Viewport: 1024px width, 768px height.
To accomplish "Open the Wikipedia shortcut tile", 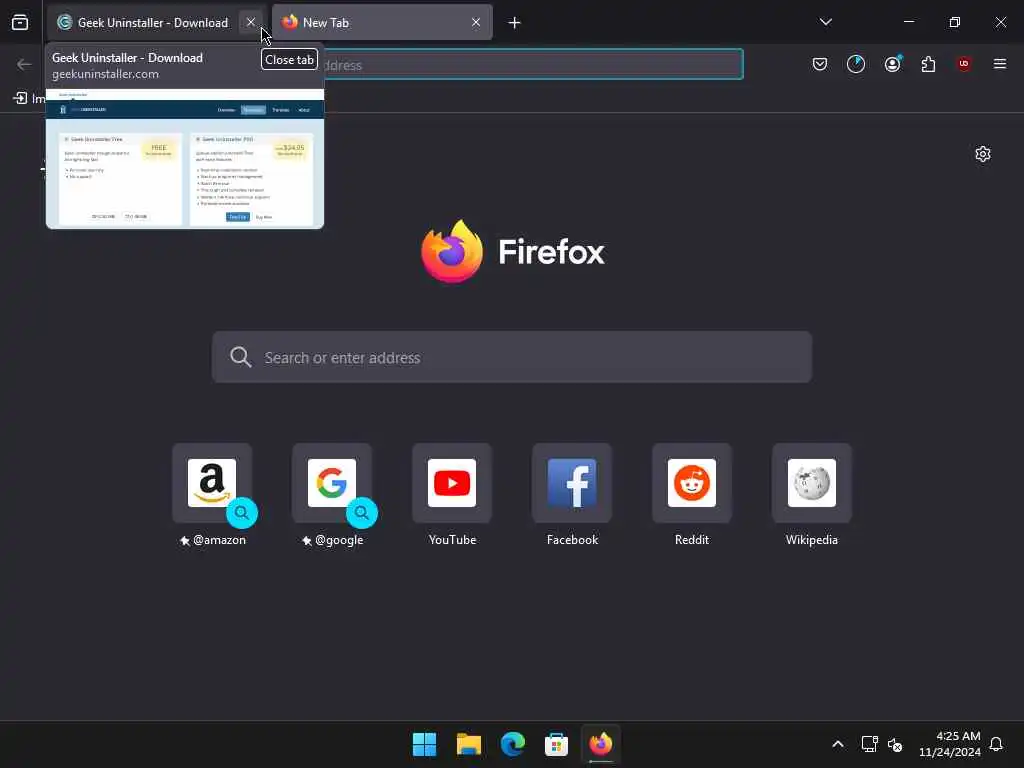I will click(x=812, y=483).
